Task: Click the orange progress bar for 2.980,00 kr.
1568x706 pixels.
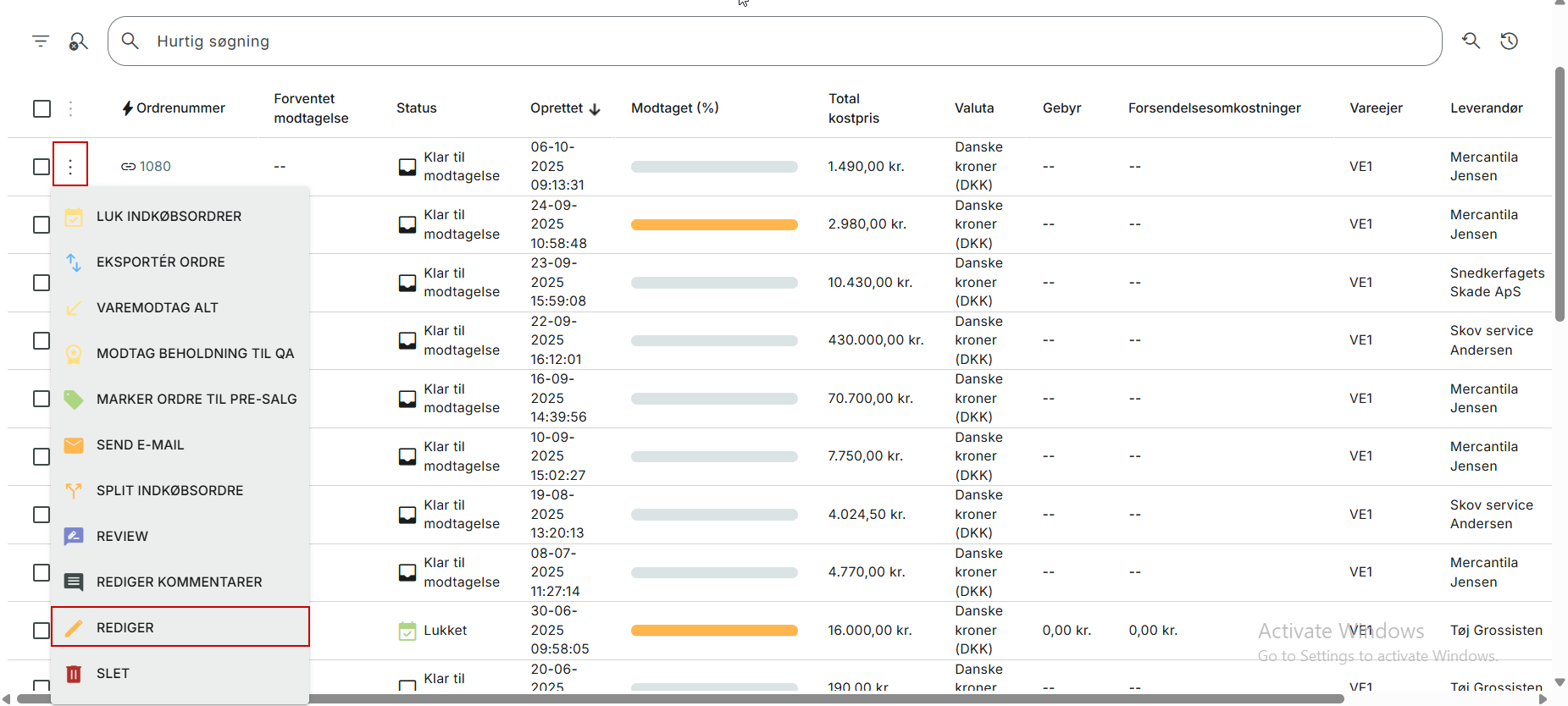Action: click(x=714, y=224)
